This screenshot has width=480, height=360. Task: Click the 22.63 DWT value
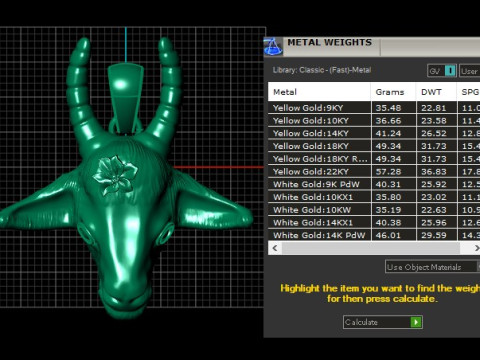(x=434, y=210)
